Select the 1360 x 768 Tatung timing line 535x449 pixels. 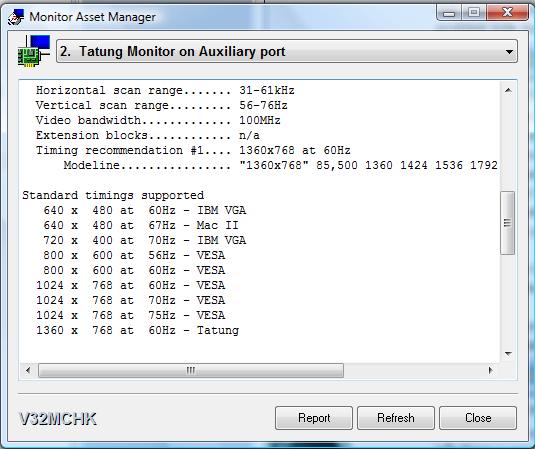point(138,330)
